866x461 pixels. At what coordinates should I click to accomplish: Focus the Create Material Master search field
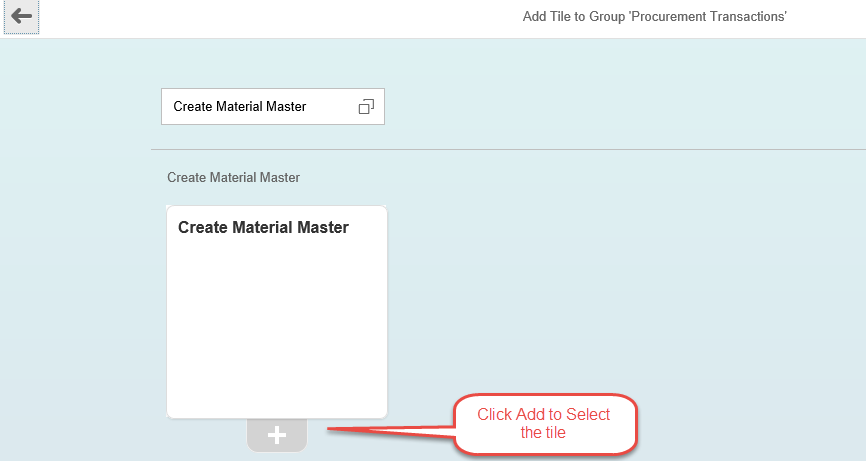point(273,107)
